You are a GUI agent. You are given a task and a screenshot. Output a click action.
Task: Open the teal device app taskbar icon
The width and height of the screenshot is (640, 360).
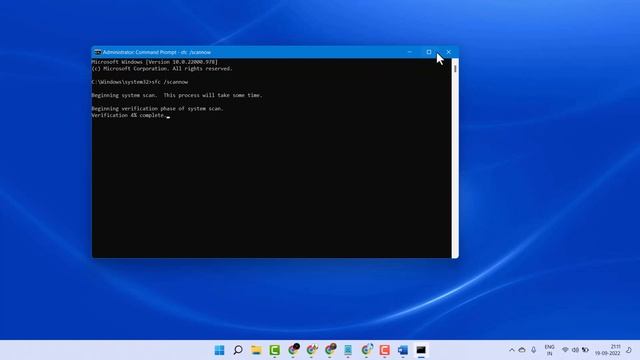348,350
